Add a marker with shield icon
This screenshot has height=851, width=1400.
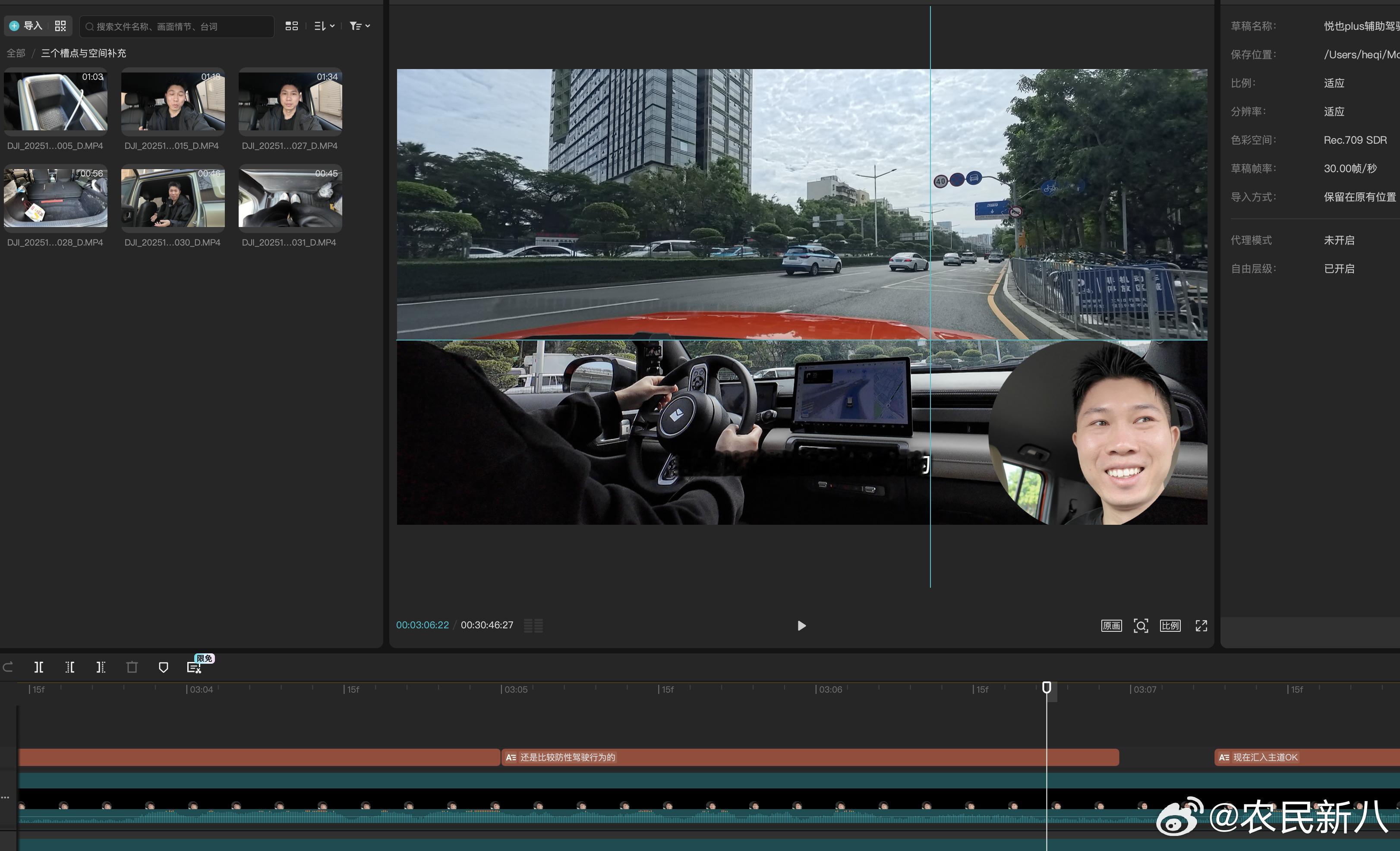163,667
